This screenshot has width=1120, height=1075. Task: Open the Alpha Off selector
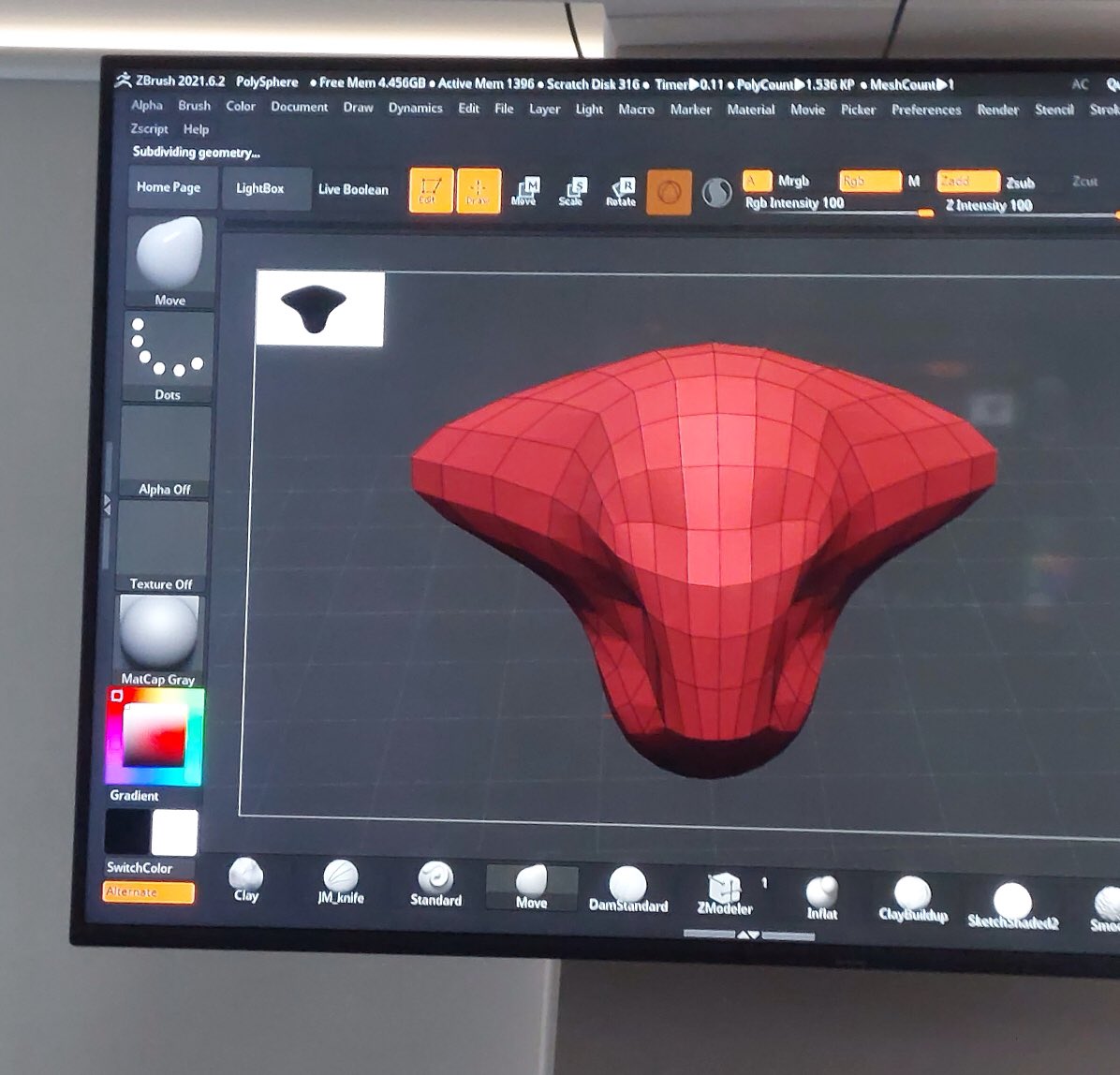click(x=165, y=450)
